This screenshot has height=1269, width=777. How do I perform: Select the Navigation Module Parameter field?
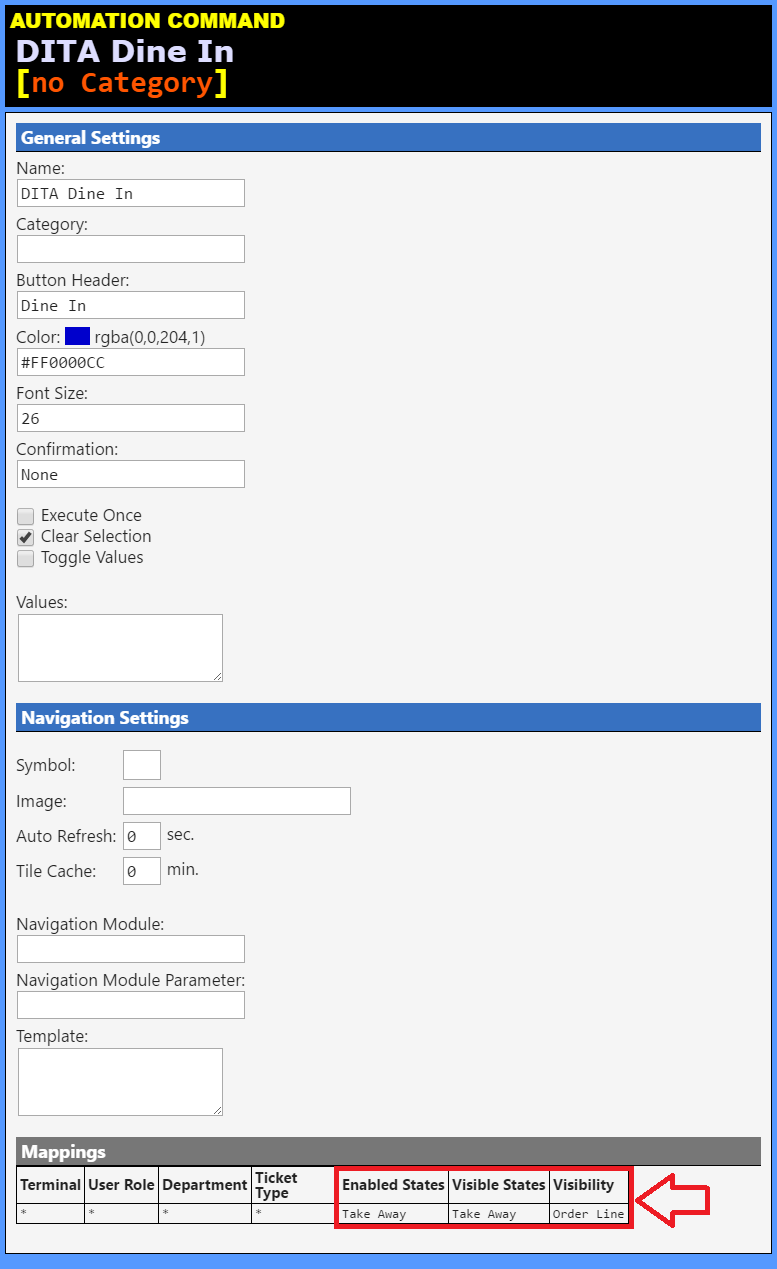(131, 1005)
